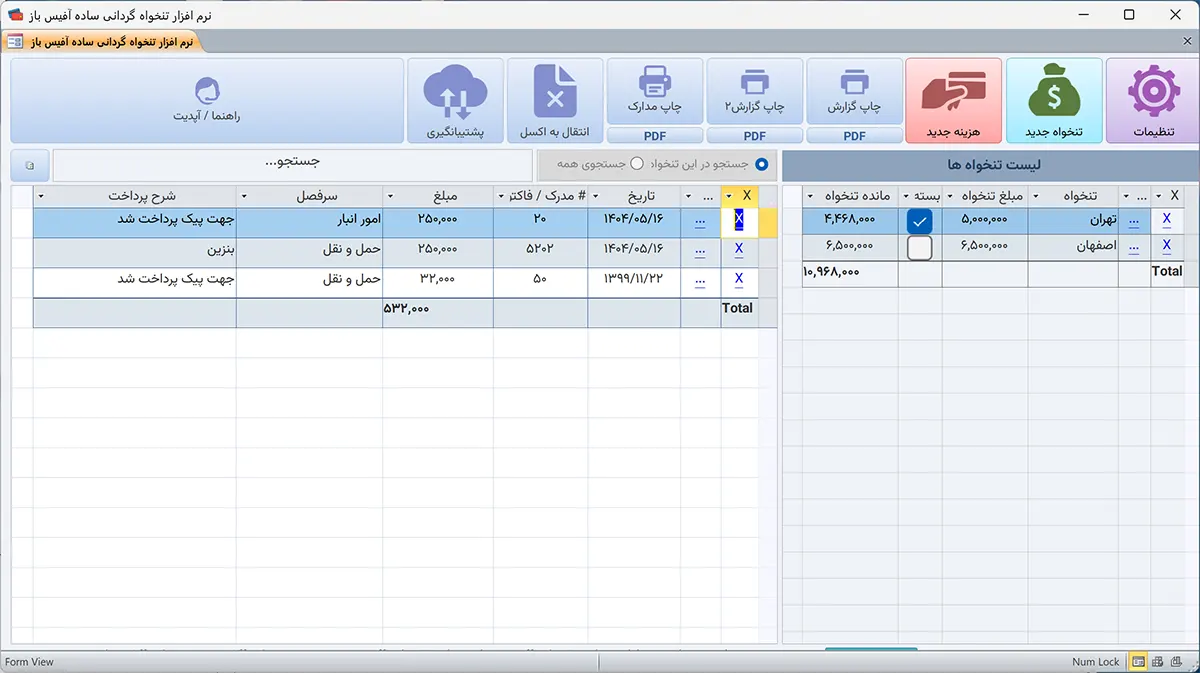Click the 32,000 amount cell
This screenshot has width=1200, height=673.
(437, 281)
